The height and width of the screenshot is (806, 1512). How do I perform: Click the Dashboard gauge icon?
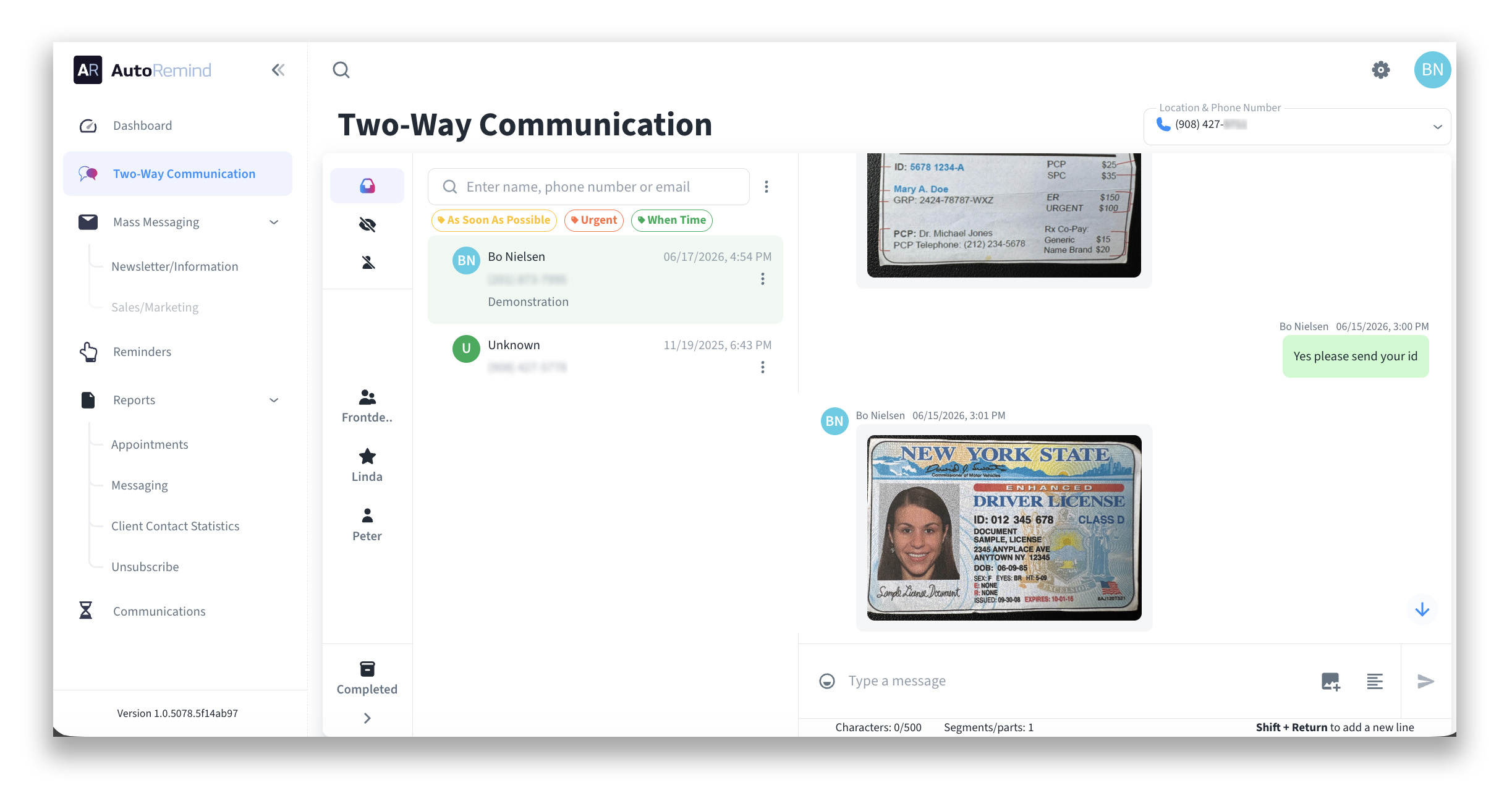(x=88, y=125)
